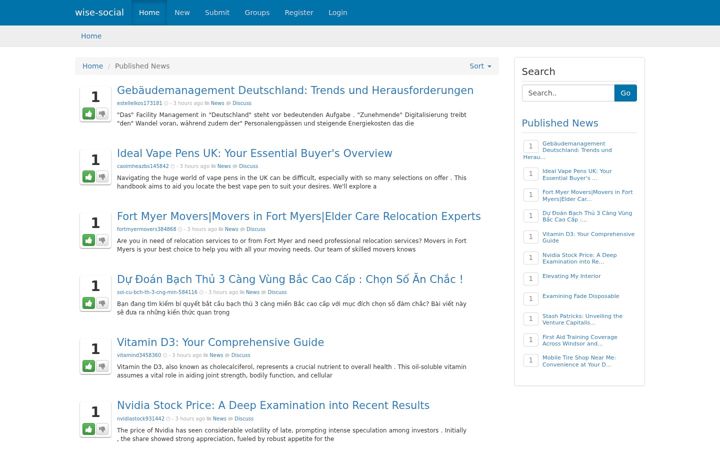Open sidebar link Nvidia Stock Price

pyautogui.click(x=579, y=259)
